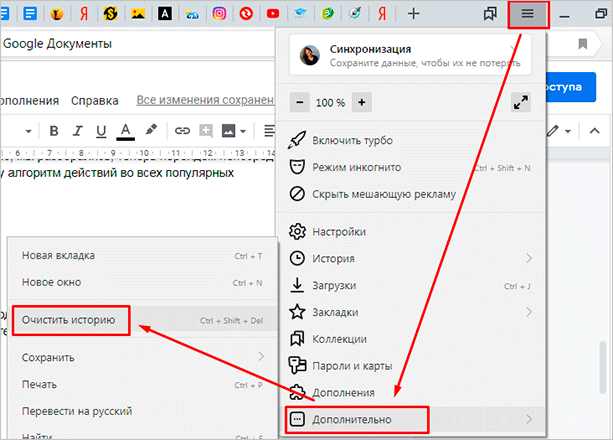613x440 pixels.
Task: Click the blue access settings button
Action: pyautogui.click(x=571, y=87)
